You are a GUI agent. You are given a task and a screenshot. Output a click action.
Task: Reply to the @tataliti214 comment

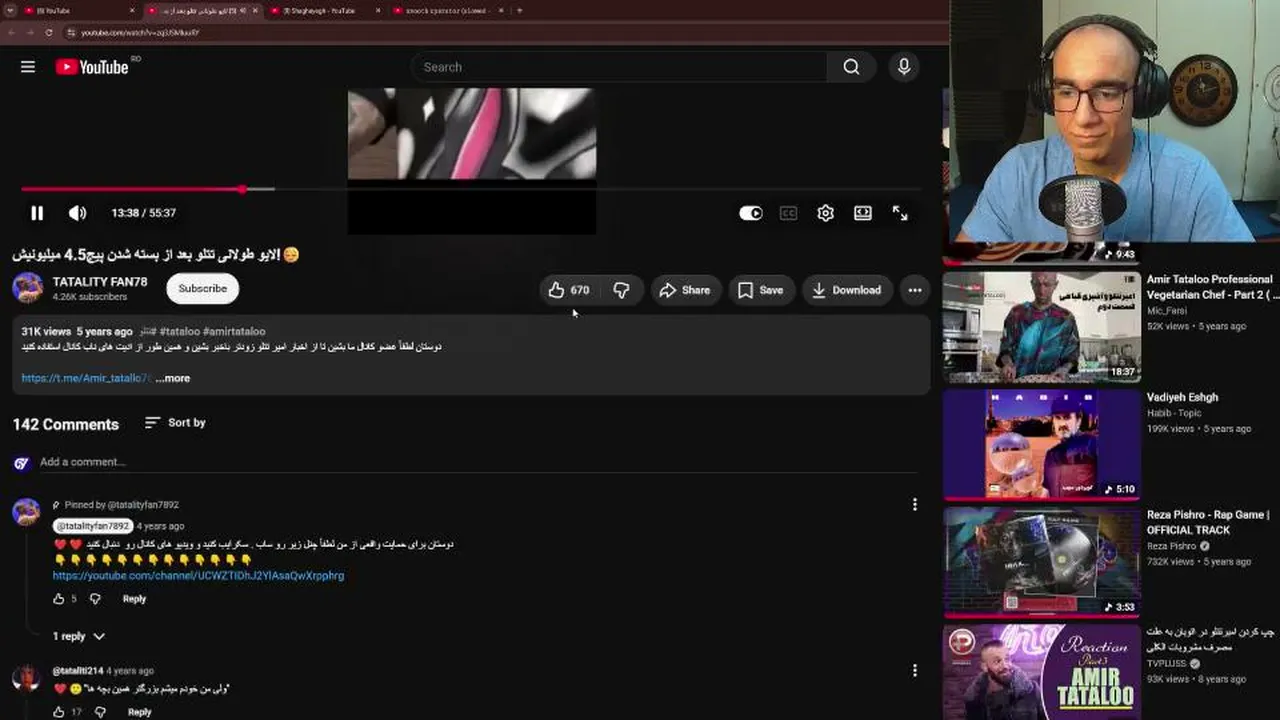point(139,712)
